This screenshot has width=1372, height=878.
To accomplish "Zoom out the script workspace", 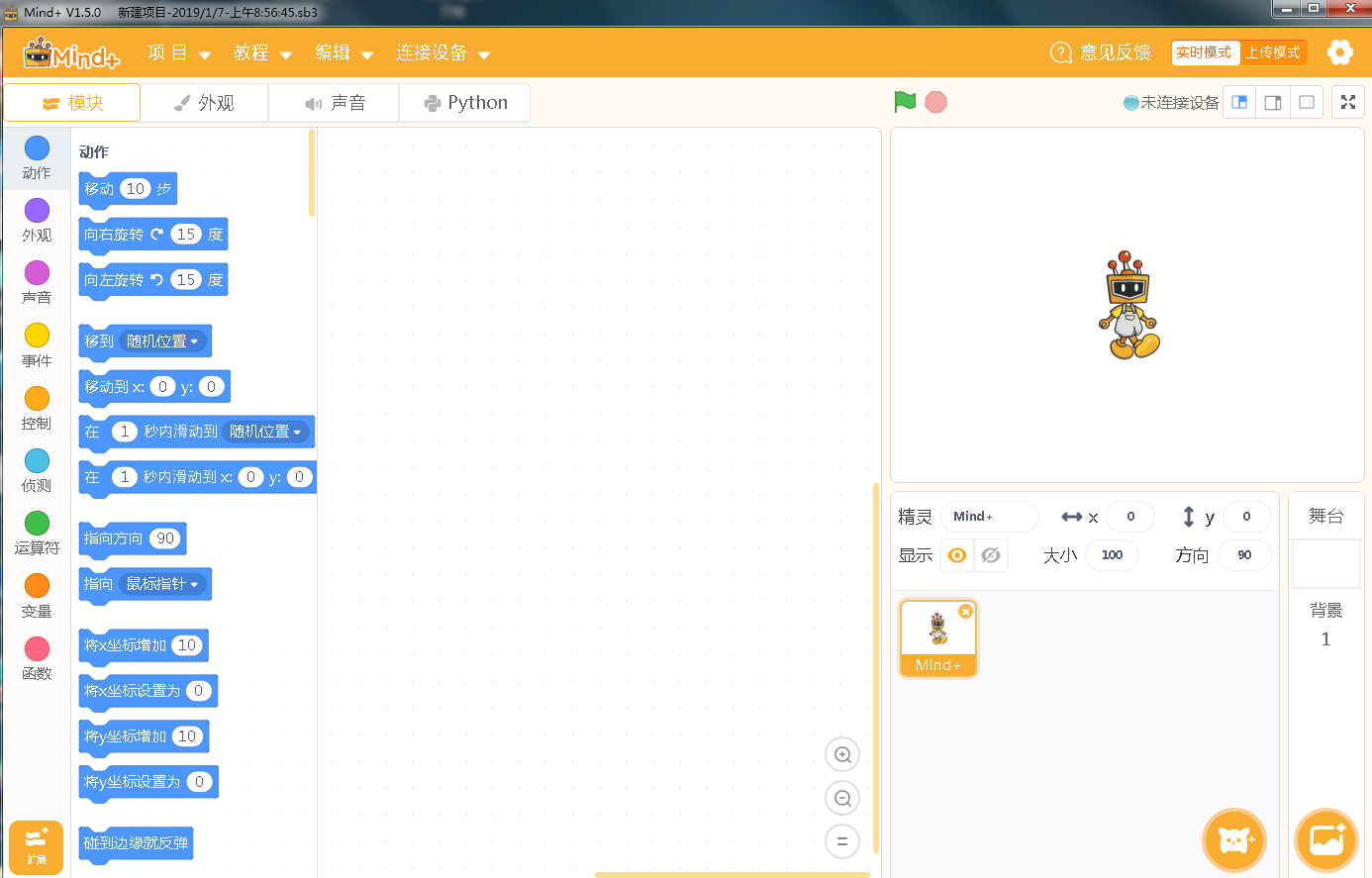I will click(842, 798).
